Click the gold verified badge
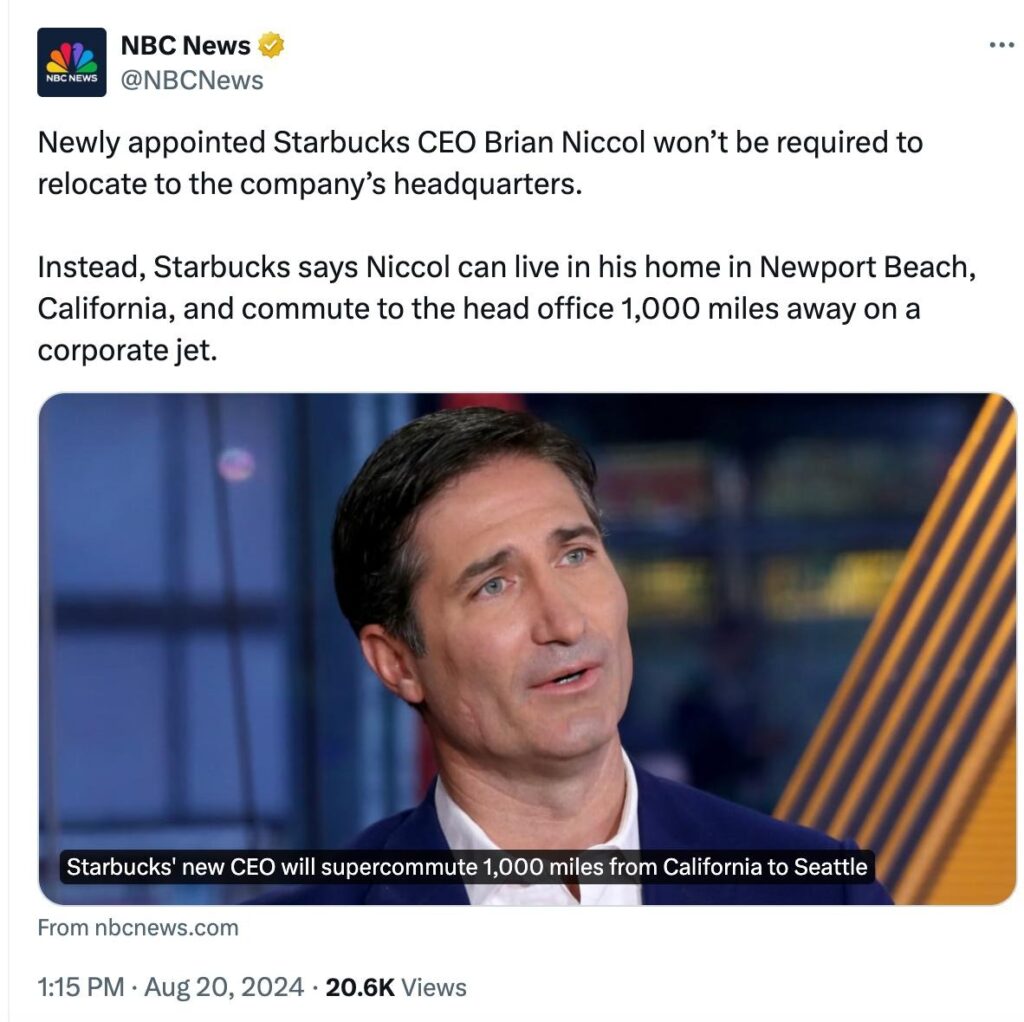 tap(270, 45)
